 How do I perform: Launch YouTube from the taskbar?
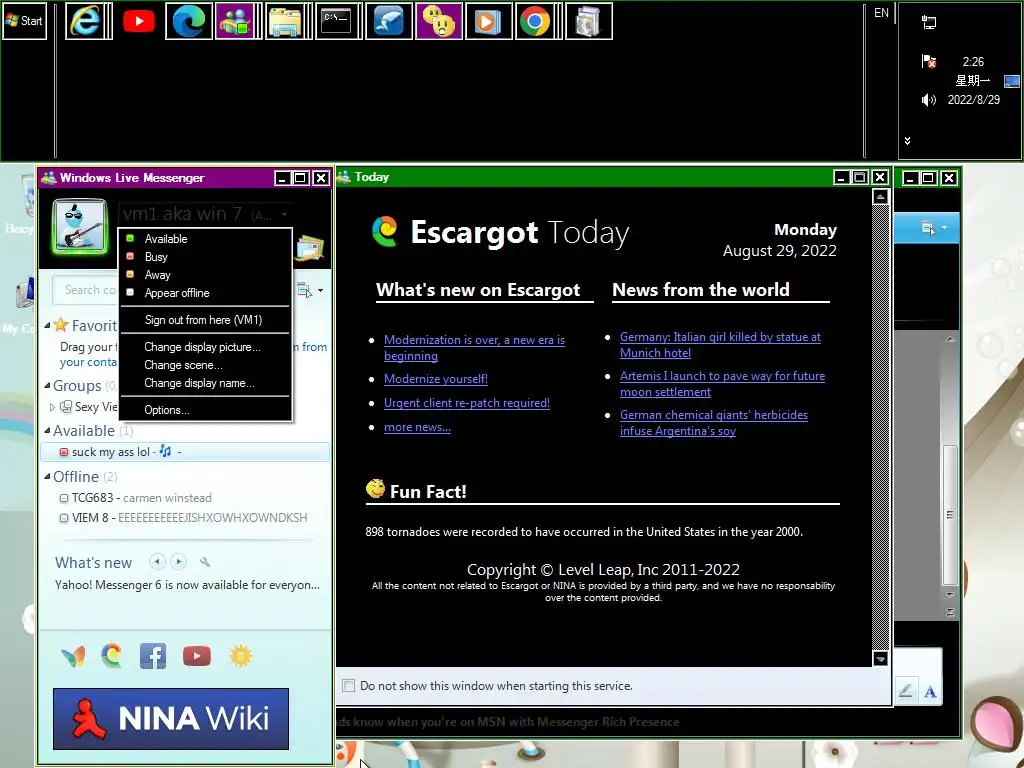click(x=139, y=22)
